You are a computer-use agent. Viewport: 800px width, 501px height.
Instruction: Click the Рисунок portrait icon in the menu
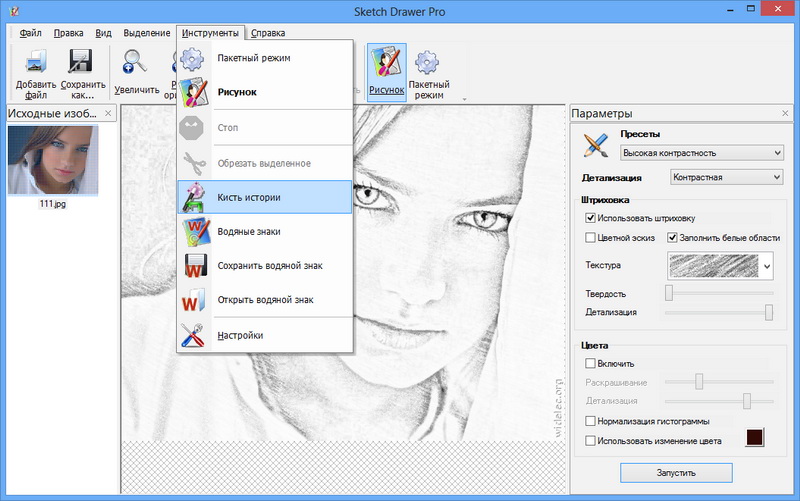click(x=194, y=92)
